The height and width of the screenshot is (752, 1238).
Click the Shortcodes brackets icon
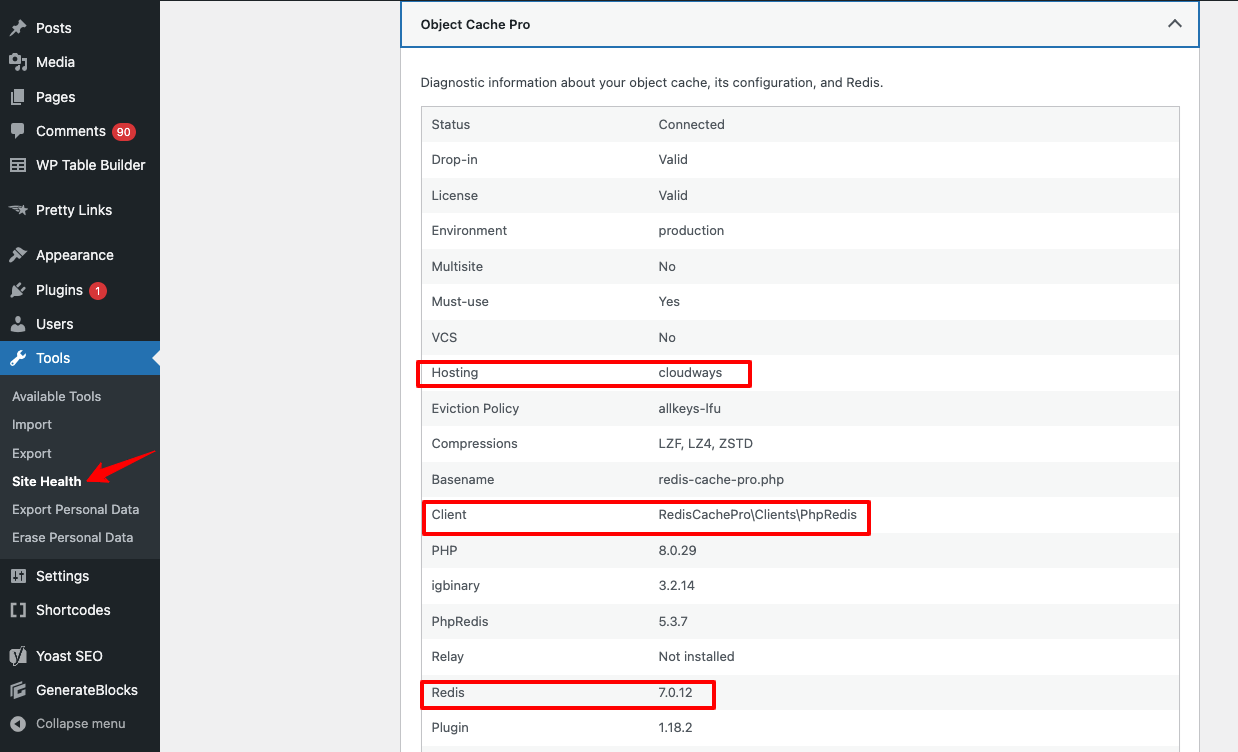coord(18,610)
